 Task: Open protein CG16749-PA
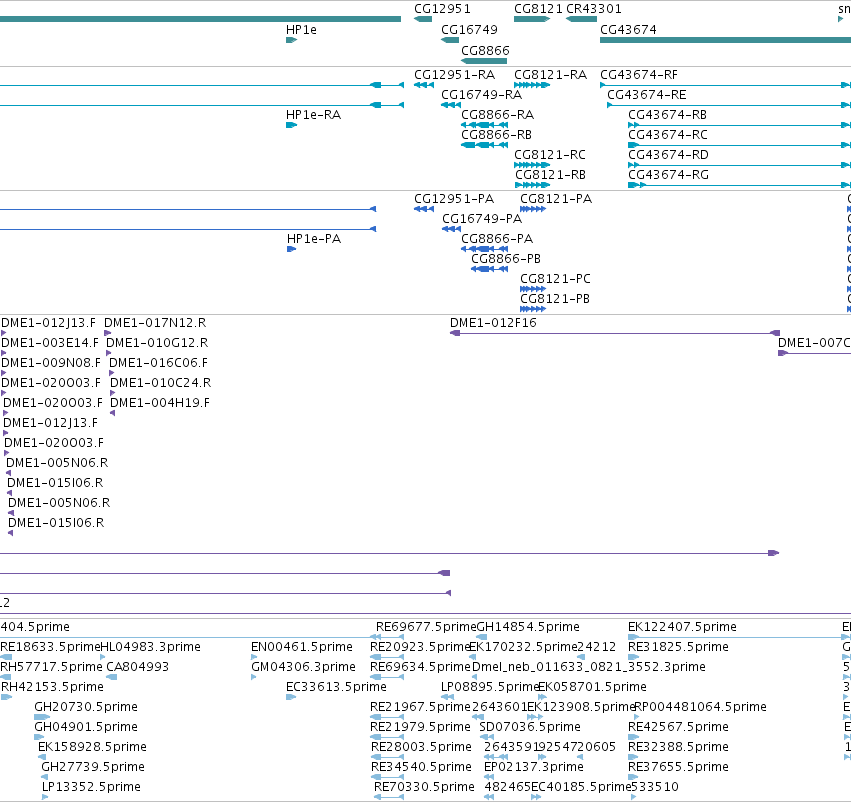coord(481,219)
